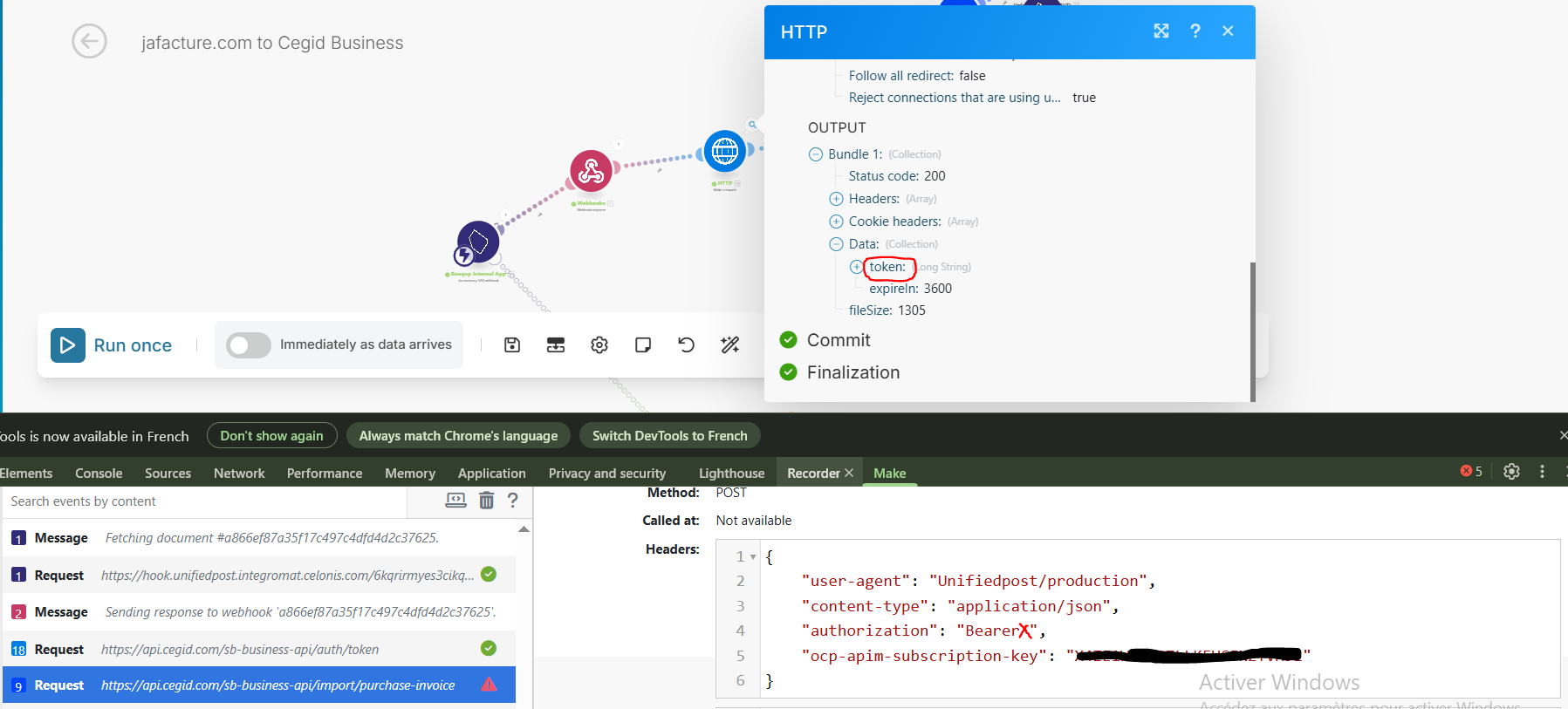This screenshot has width=1568, height=709.
Task: Open the Lighthouse tab
Action: 731,474
